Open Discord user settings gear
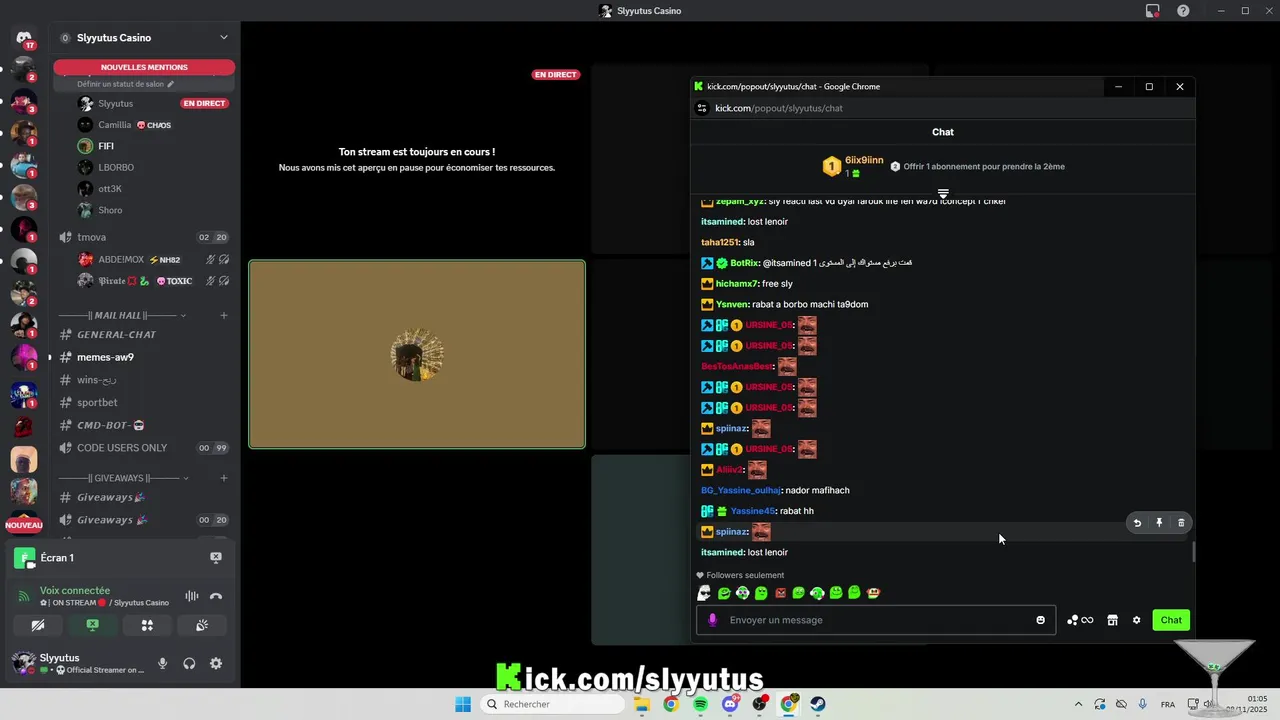This screenshot has width=1280, height=720. 216,663
